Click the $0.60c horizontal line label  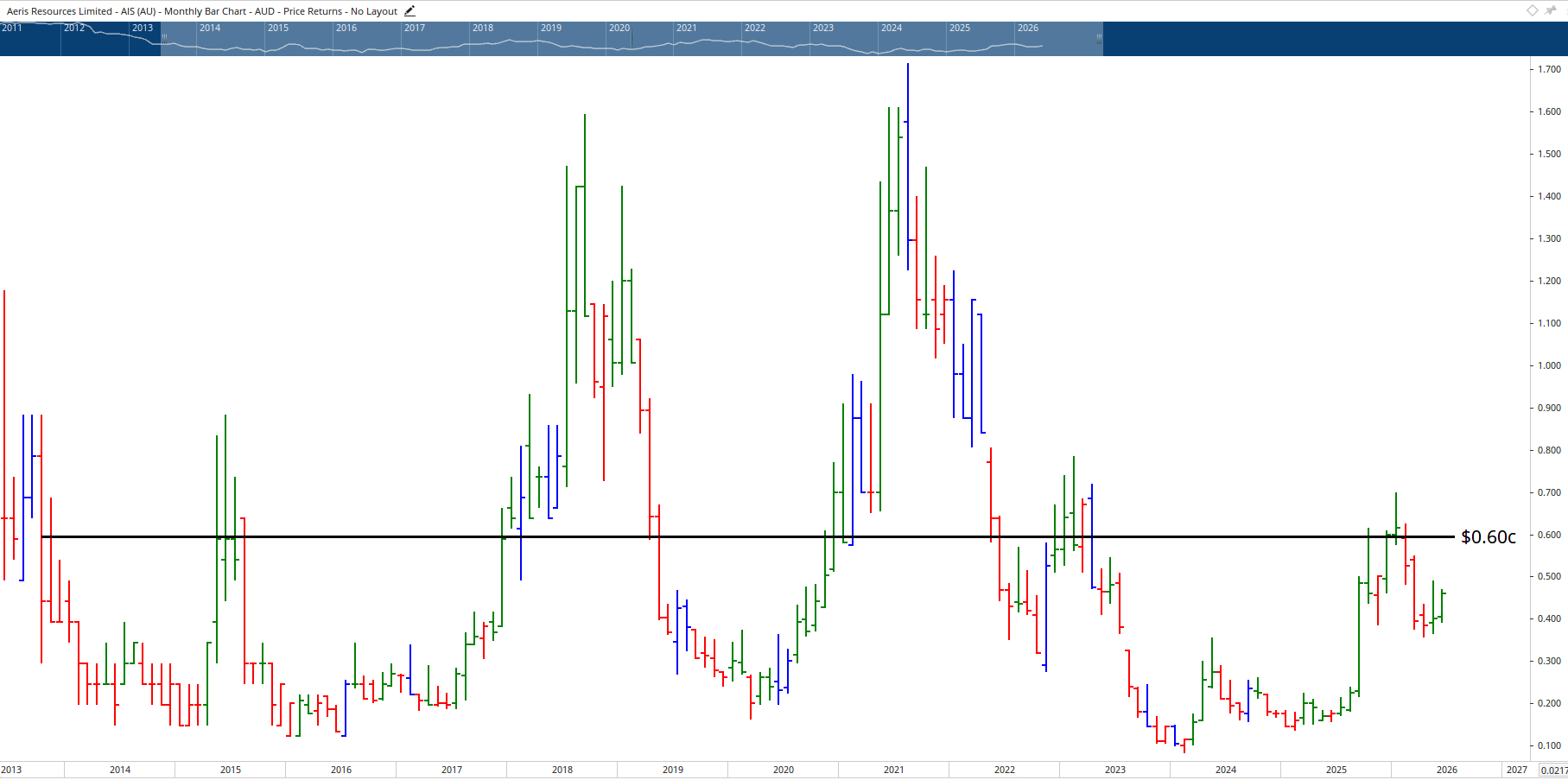click(1488, 537)
